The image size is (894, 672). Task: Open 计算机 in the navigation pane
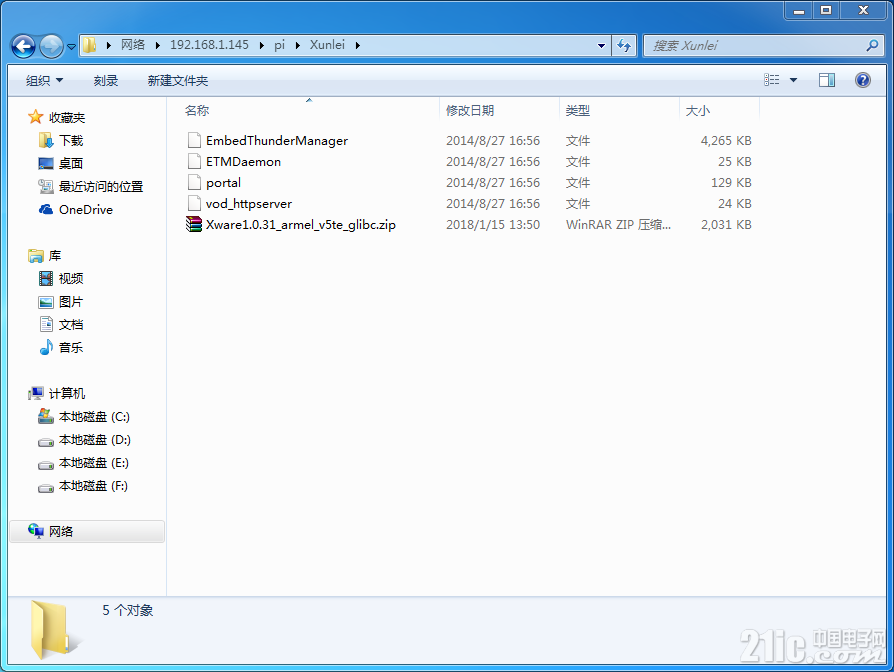[67, 394]
